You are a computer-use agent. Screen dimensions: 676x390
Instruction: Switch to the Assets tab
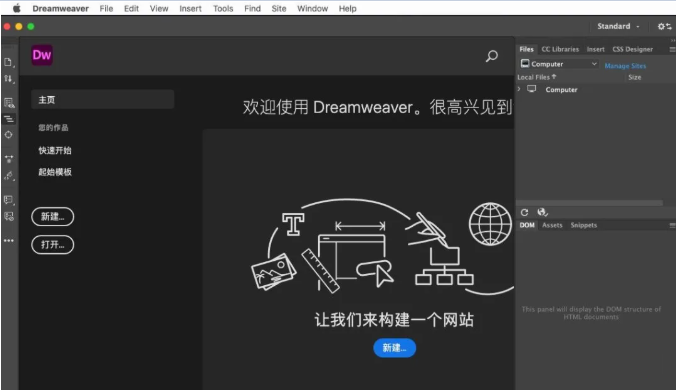552,225
